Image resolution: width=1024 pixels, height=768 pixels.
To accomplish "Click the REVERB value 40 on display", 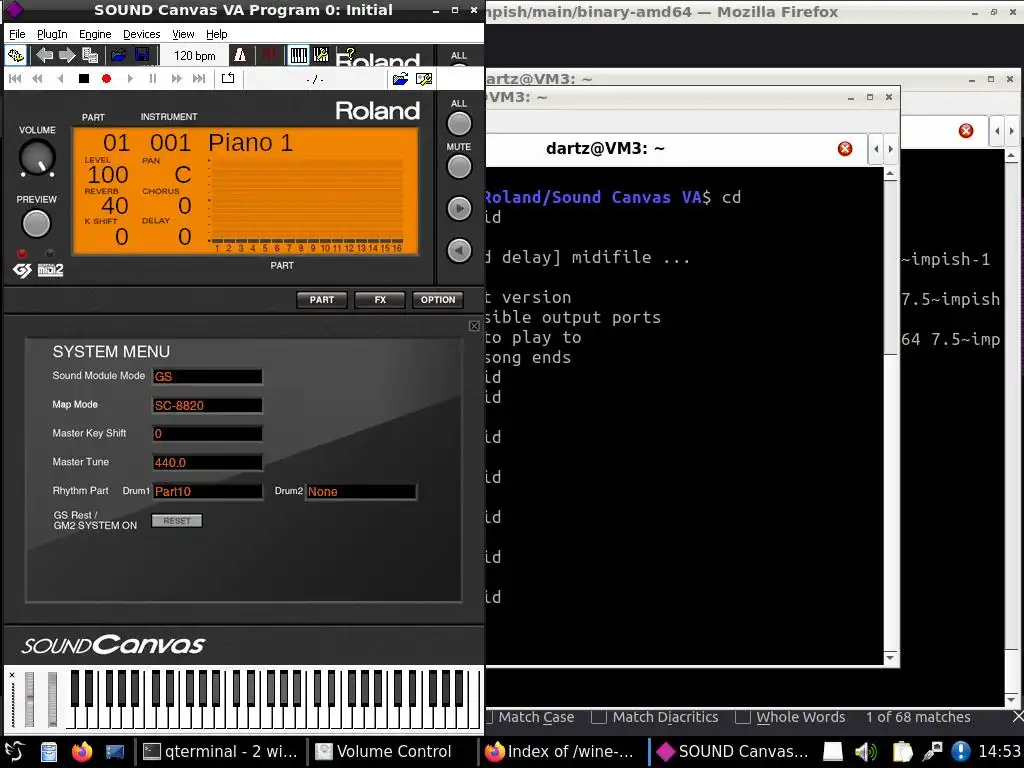I will coord(115,206).
